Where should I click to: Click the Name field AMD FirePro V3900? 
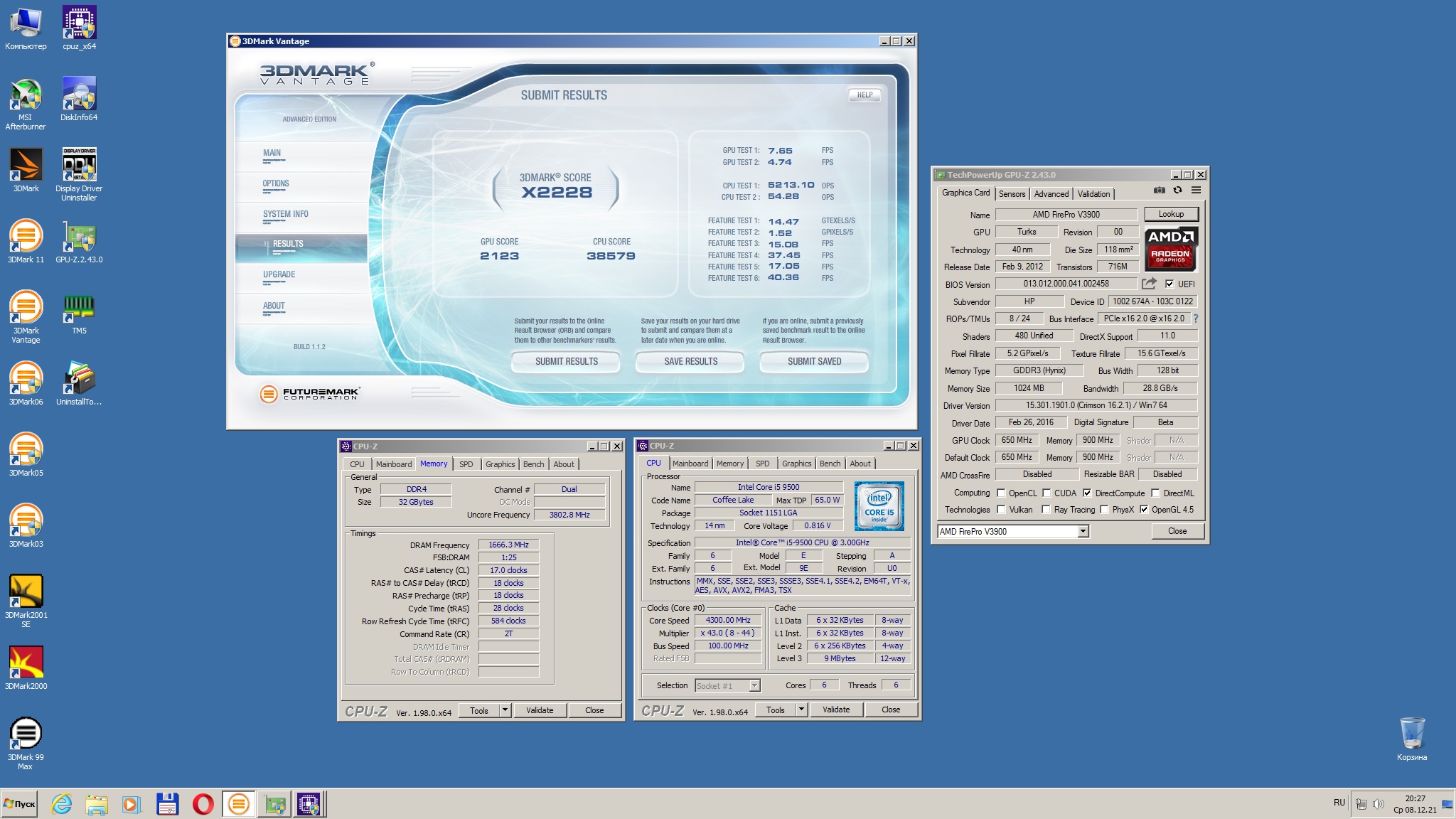[1066, 214]
